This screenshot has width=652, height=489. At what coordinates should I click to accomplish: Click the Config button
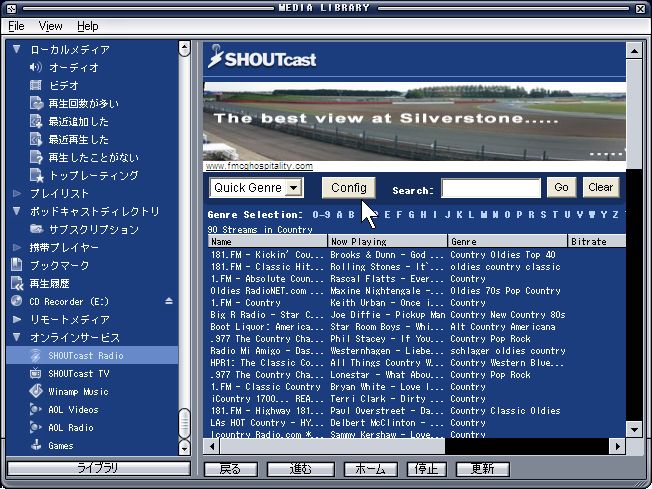(x=349, y=188)
